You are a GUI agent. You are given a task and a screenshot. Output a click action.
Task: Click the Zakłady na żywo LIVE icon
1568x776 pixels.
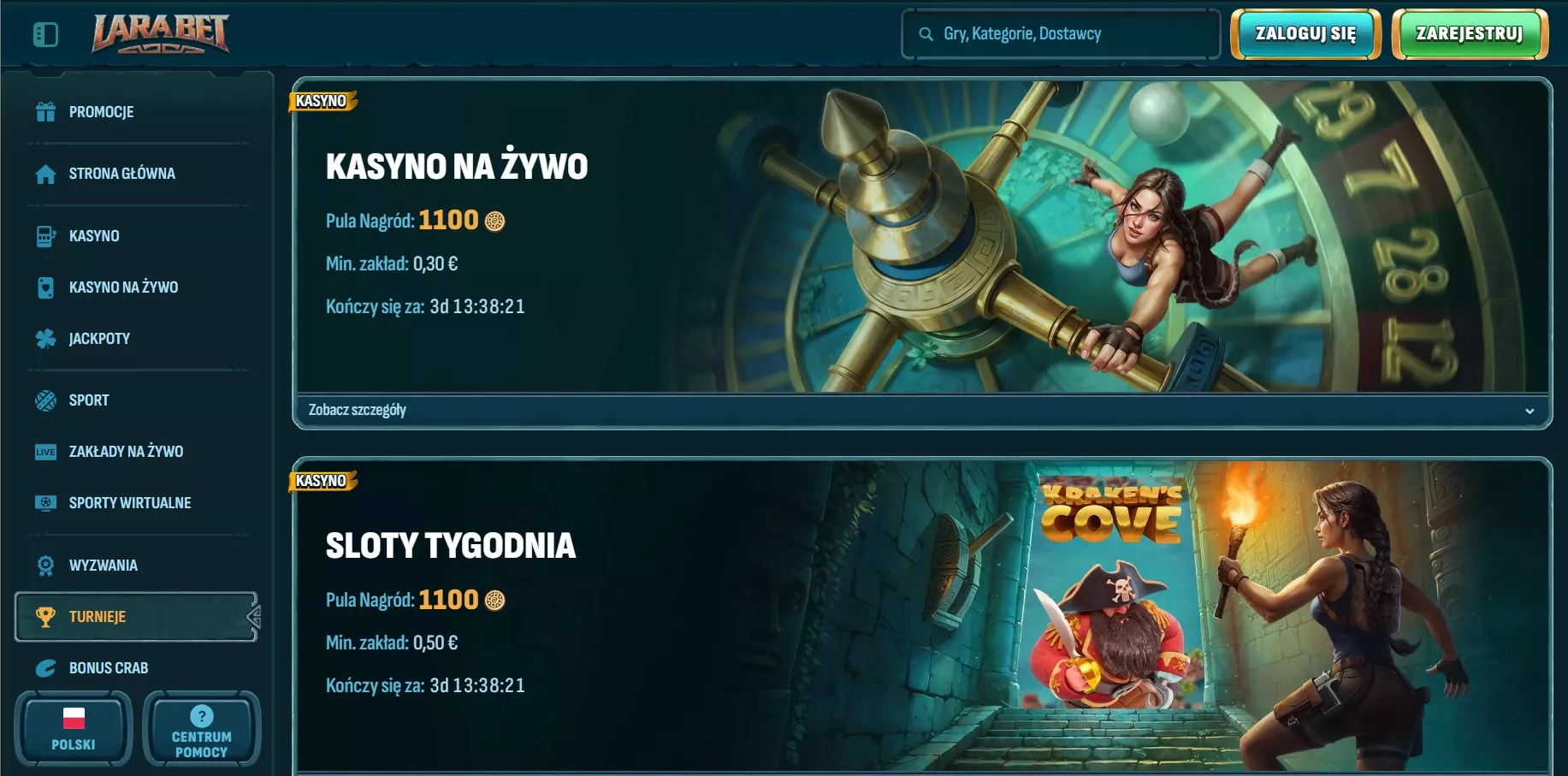[45, 452]
